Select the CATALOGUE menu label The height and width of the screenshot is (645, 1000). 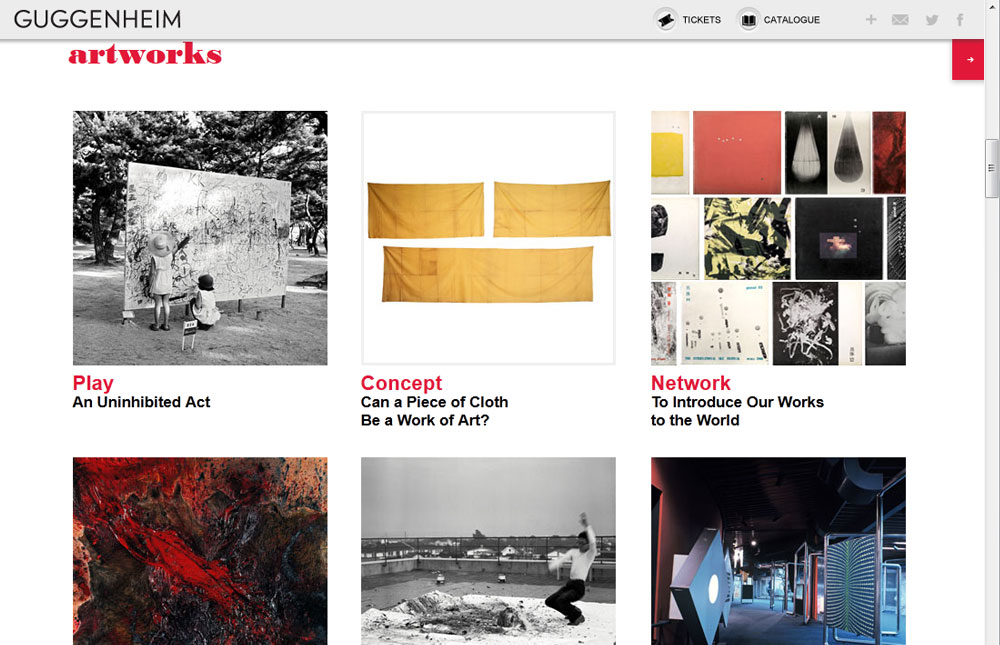coord(792,20)
